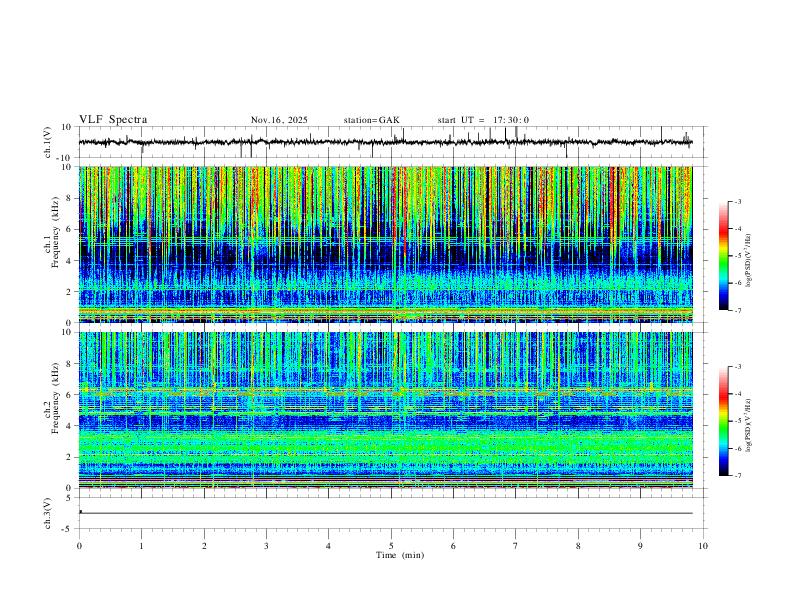792x612 pixels.
Task: Click the 'station=GAK' label
Action: (x=371, y=120)
